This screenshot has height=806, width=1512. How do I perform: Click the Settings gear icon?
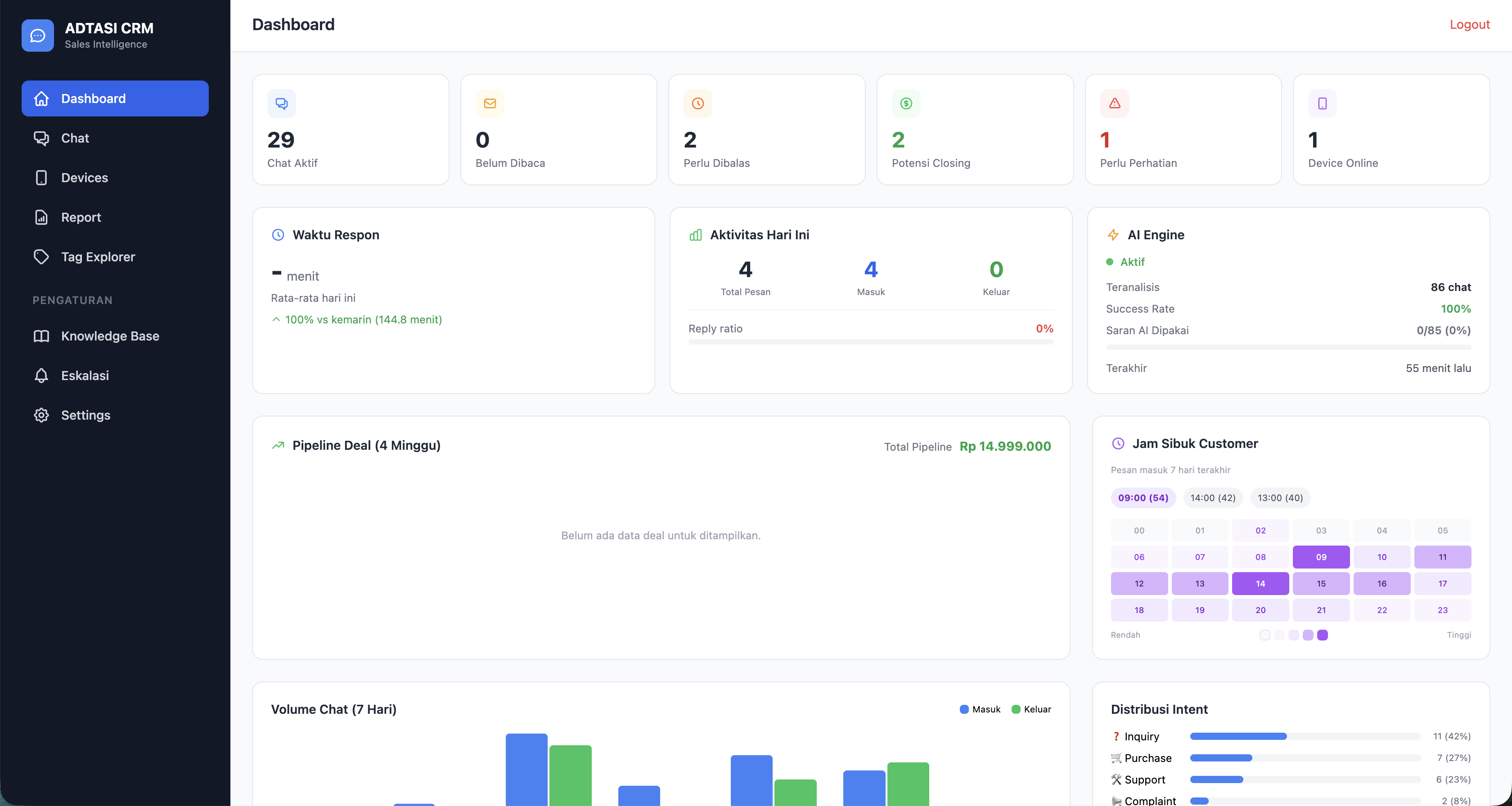coord(41,415)
